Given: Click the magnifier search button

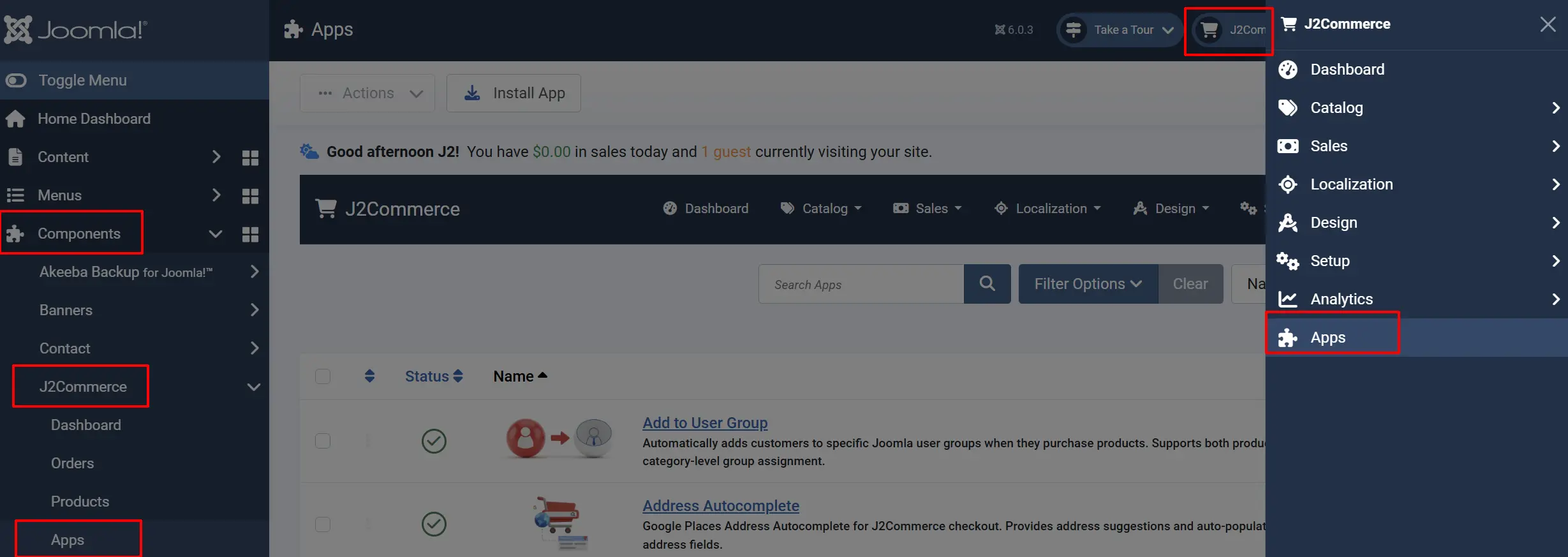Looking at the screenshot, I should tap(987, 284).
